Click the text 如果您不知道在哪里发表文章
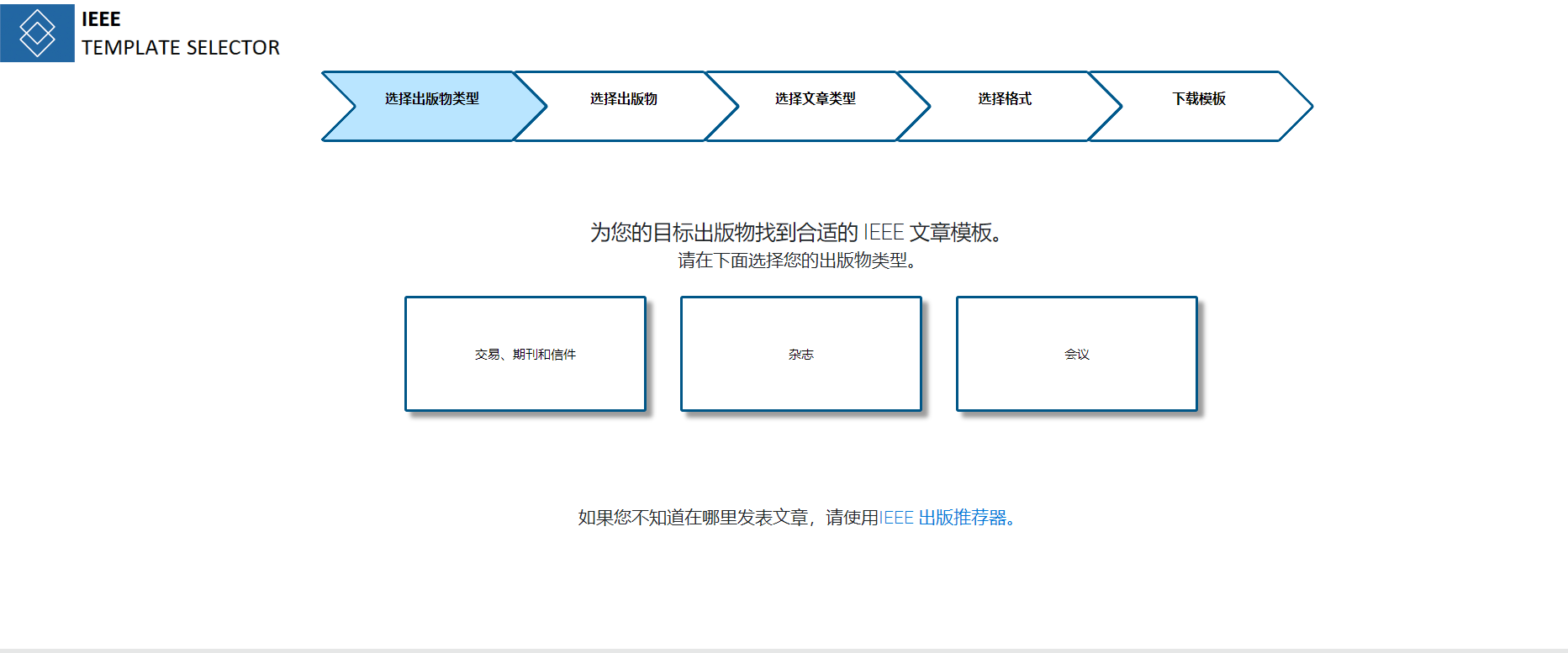The image size is (1568, 653). click(x=694, y=518)
